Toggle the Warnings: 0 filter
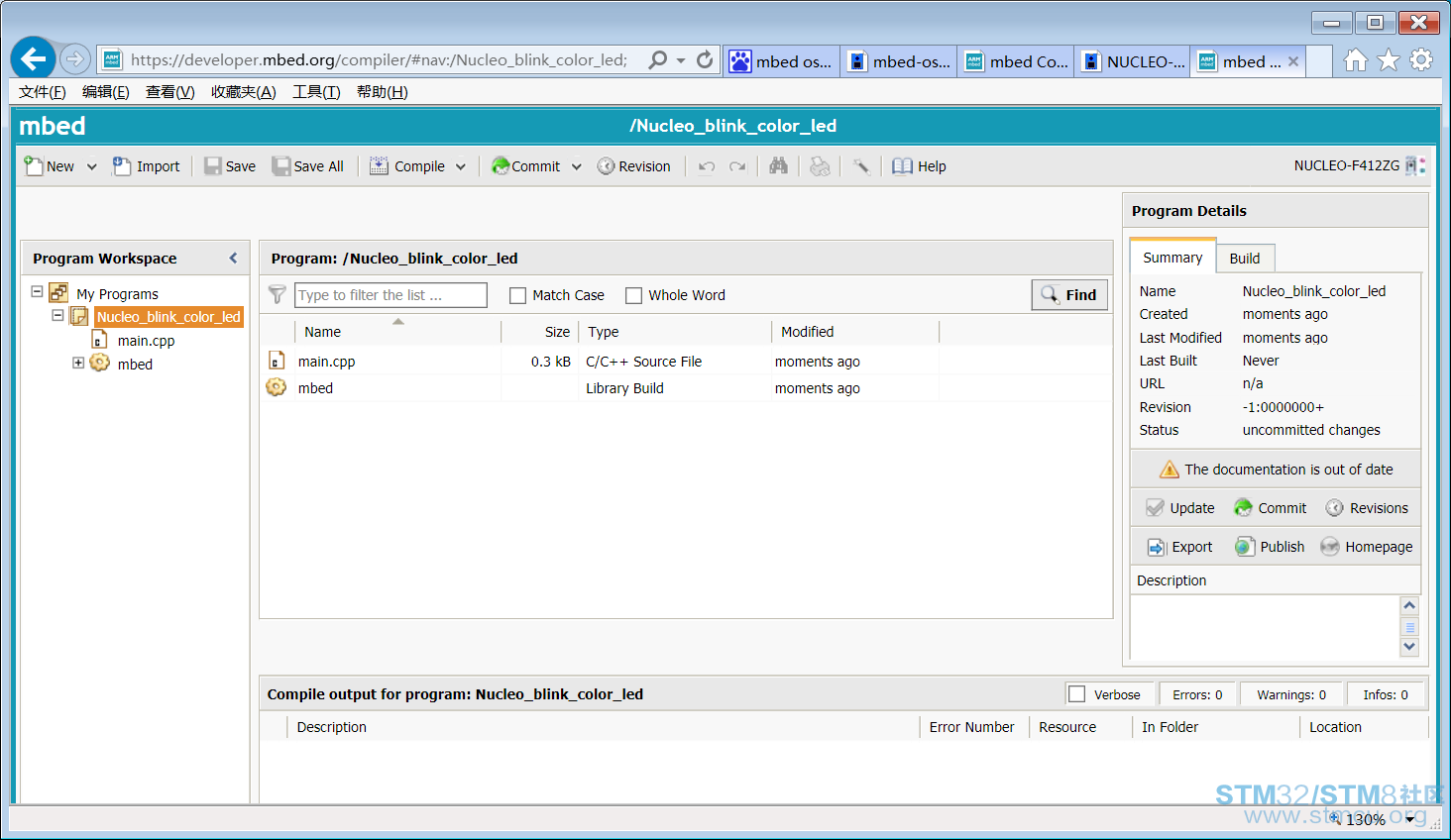Image resolution: width=1451 pixels, height=840 pixels. point(1291,694)
